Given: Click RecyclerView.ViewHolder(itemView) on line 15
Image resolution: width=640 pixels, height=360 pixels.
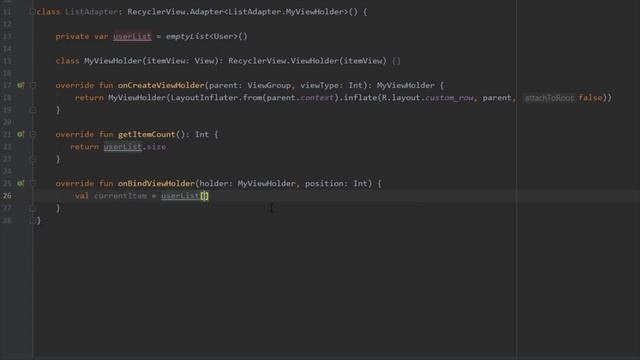Looking at the screenshot, I should pyautogui.click(x=307, y=61).
